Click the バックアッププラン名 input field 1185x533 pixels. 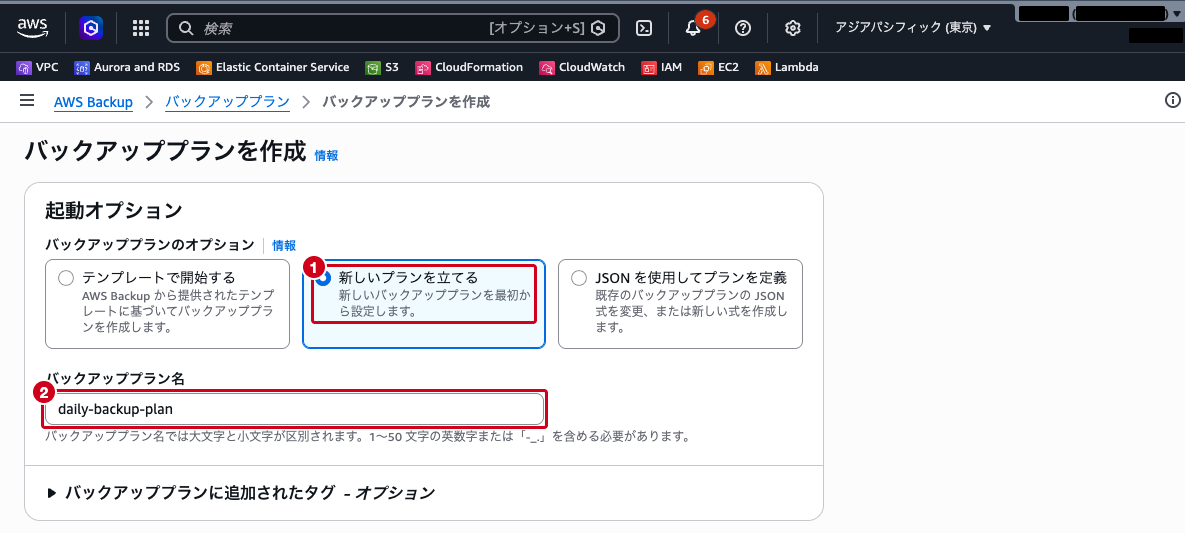coord(295,409)
